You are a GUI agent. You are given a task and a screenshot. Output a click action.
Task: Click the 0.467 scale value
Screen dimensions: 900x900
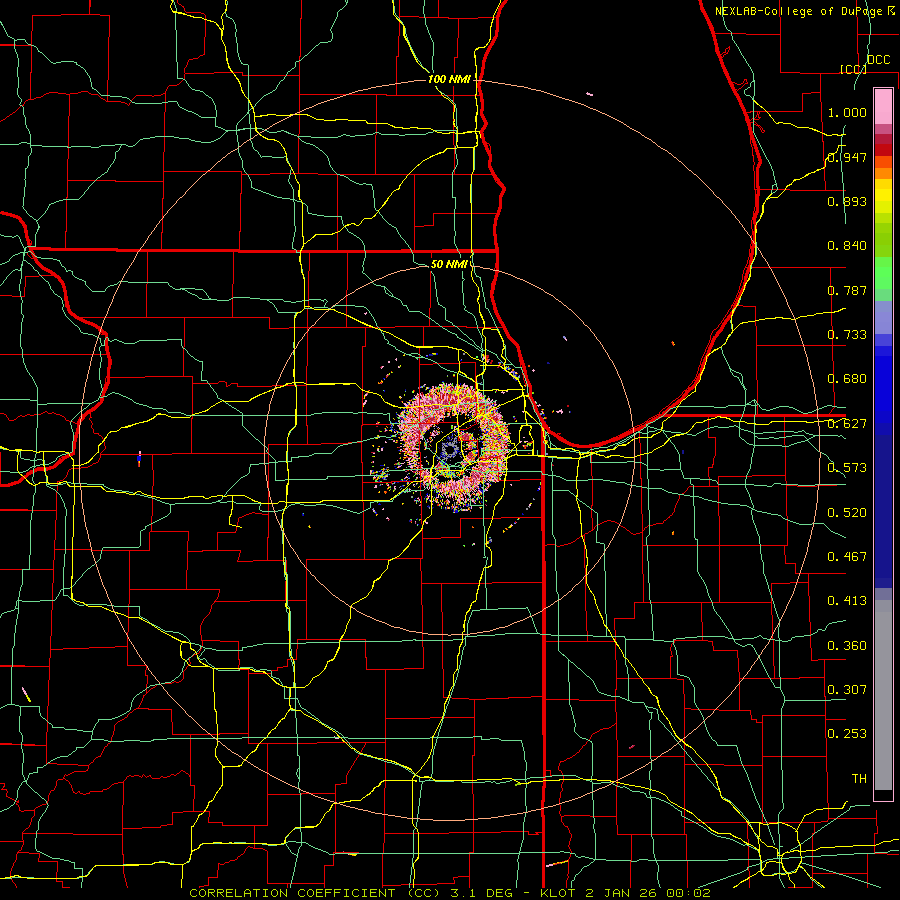[847, 557]
